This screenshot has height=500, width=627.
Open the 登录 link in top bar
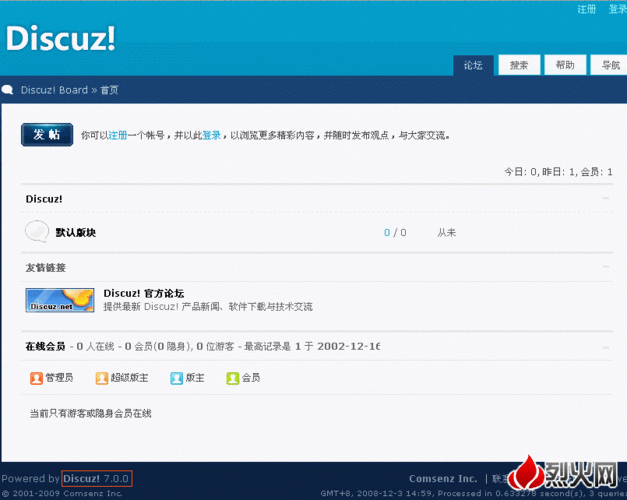617,9
